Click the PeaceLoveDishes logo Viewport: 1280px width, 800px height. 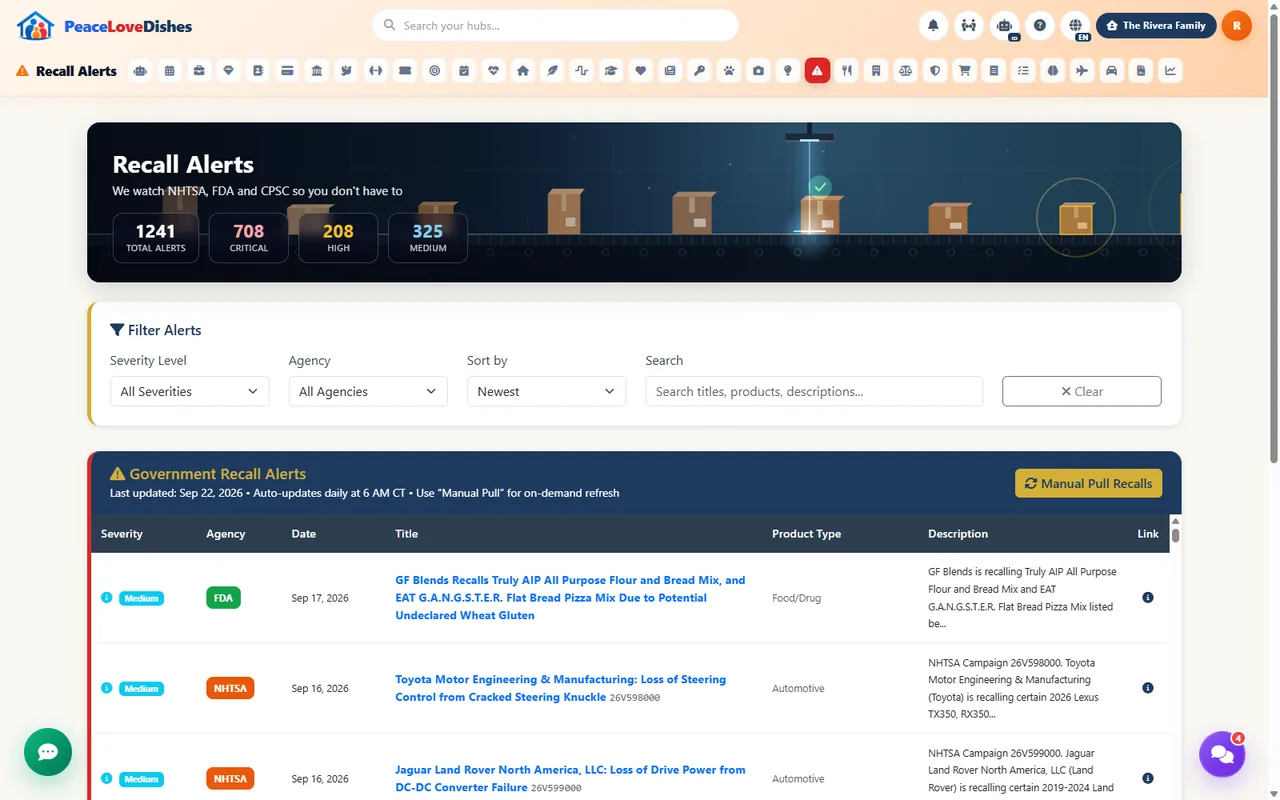coord(105,26)
